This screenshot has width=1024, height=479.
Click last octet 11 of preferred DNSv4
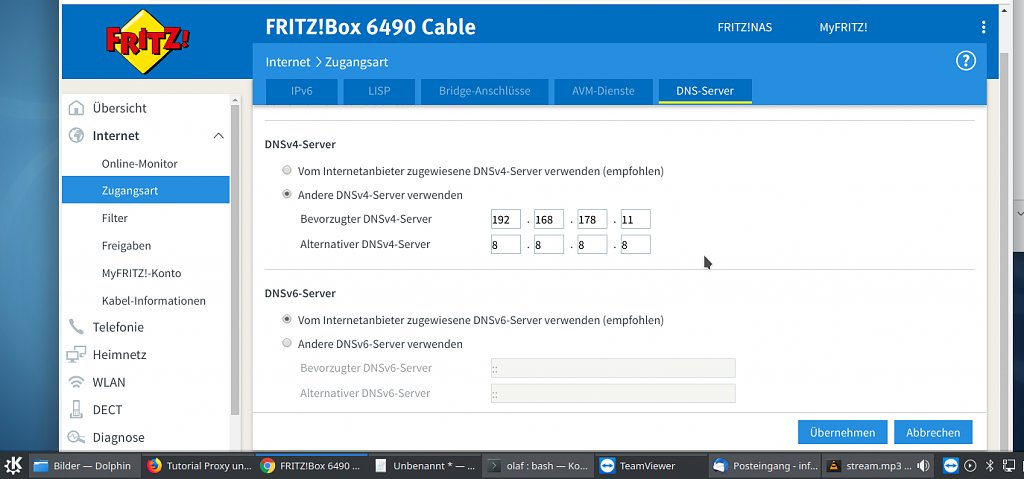(x=635, y=220)
